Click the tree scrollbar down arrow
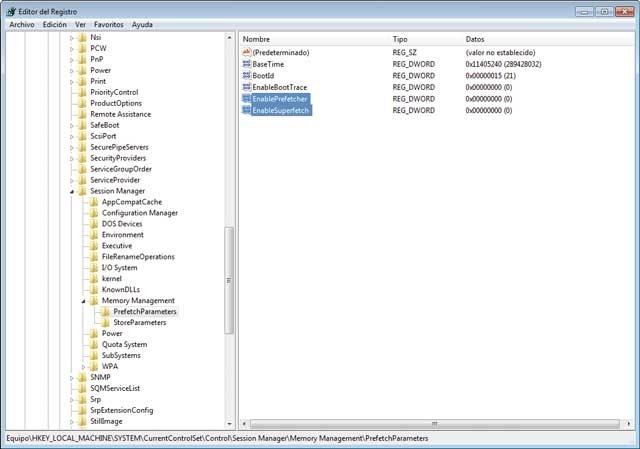Image resolution: width=640 pixels, height=449 pixels. coord(229,424)
